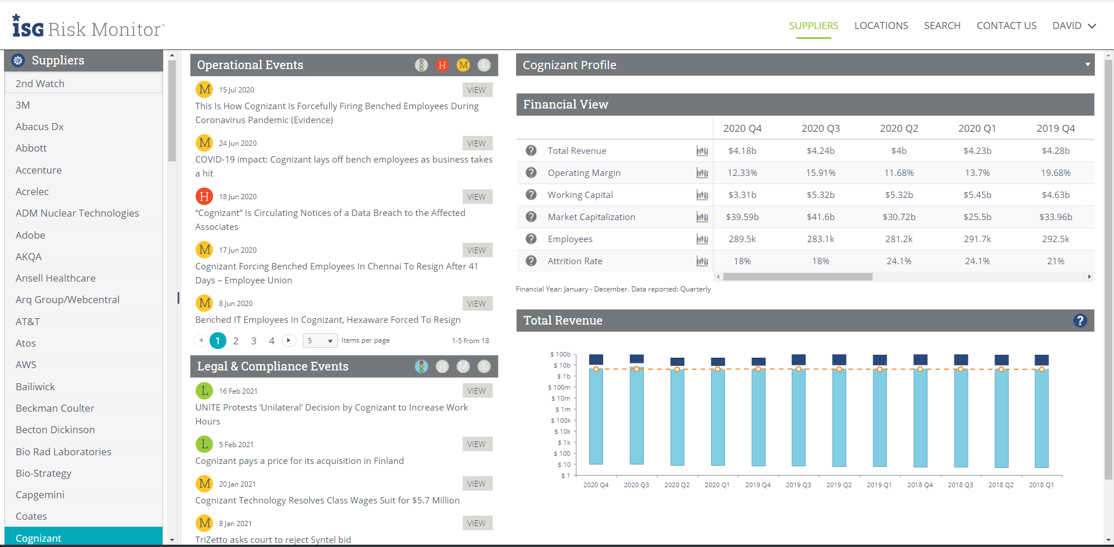Click the Employees chart icon
The height and width of the screenshot is (547, 1114).
(x=702, y=239)
